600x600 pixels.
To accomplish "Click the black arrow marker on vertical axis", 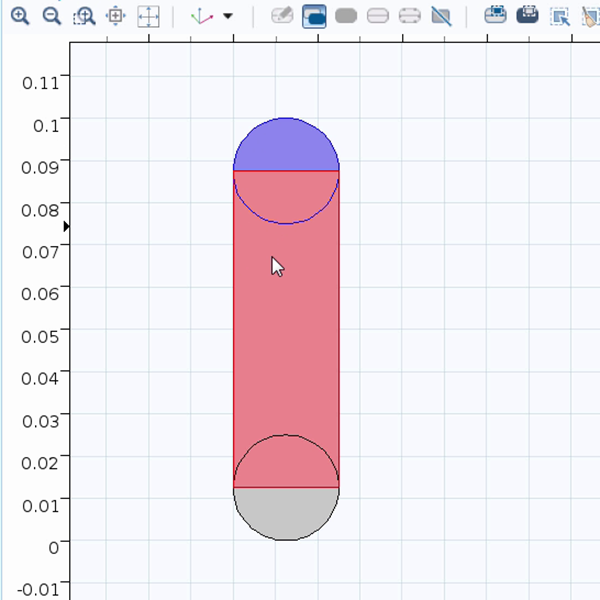I will pos(66,227).
